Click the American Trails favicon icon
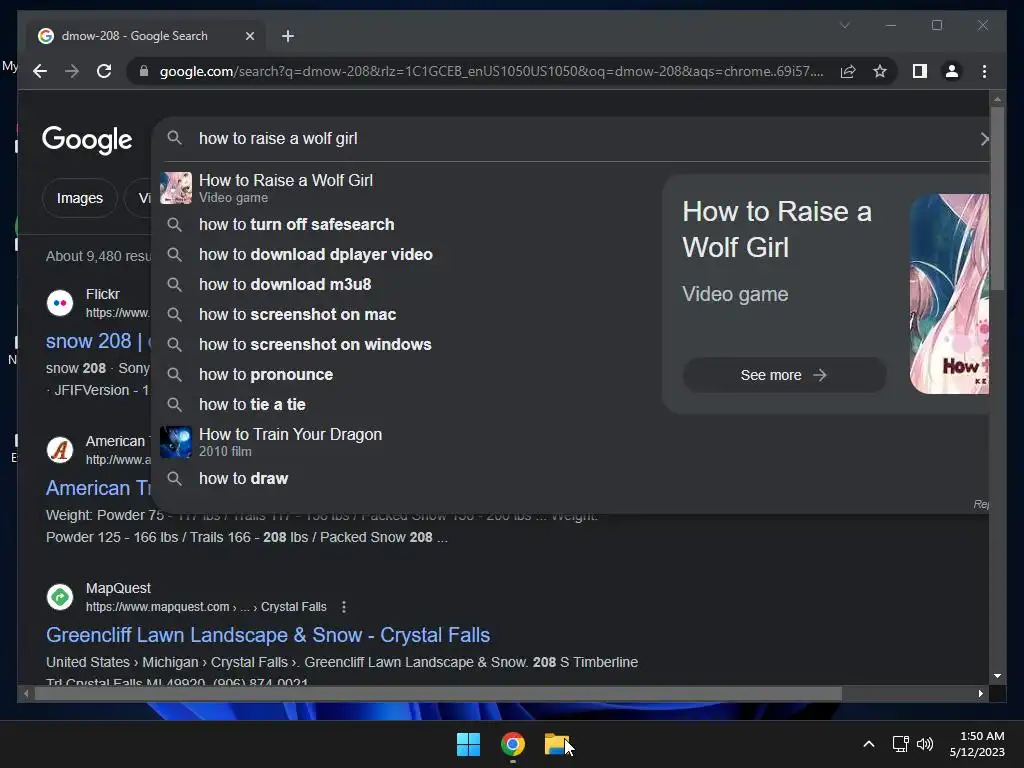Image resolution: width=1024 pixels, height=768 pixels. coord(60,450)
